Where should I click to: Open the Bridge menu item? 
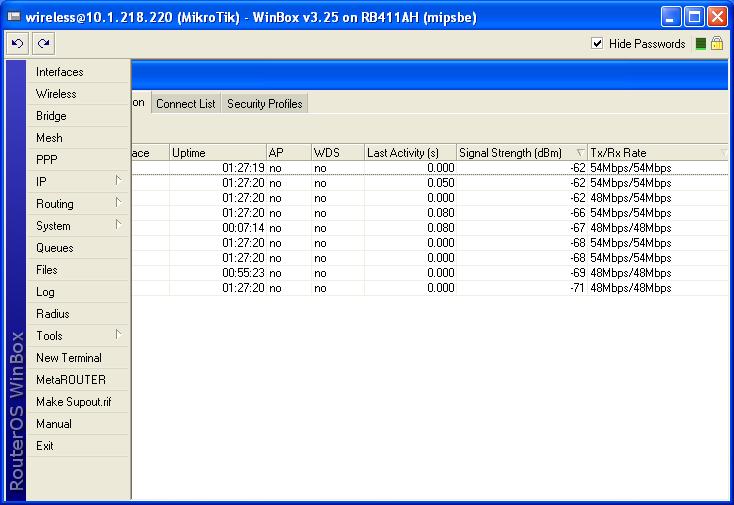(78, 116)
